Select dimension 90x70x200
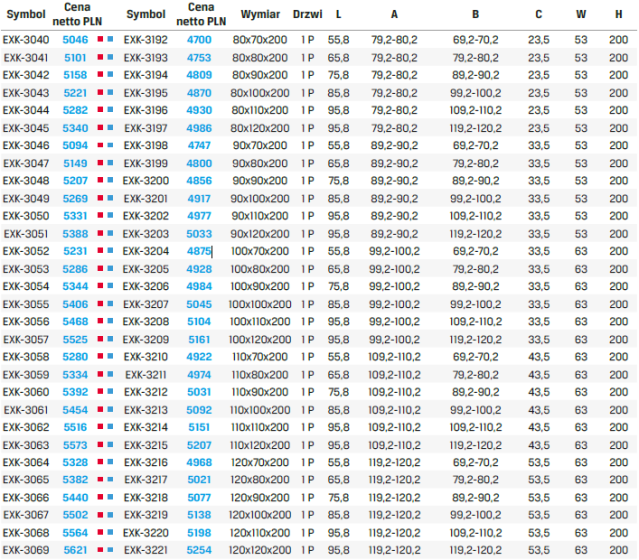The image size is (639, 560). tap(260, 145)
